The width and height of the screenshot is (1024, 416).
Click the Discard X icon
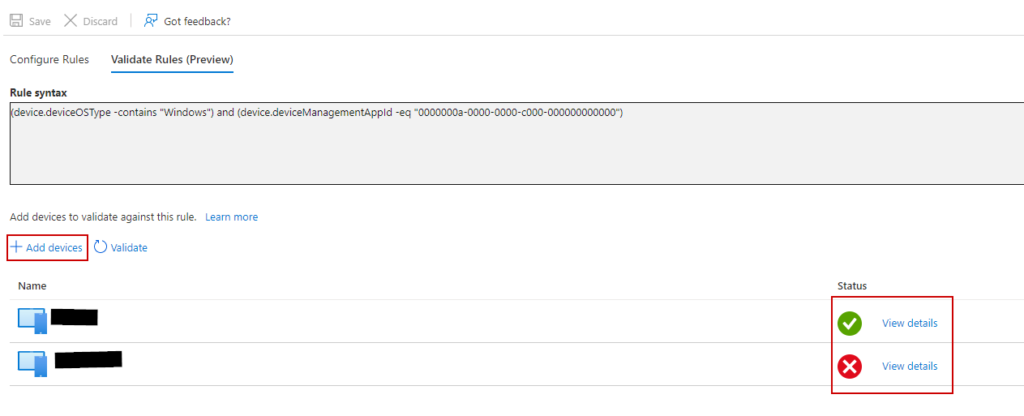pyautogui.click(x=71, y=21)
